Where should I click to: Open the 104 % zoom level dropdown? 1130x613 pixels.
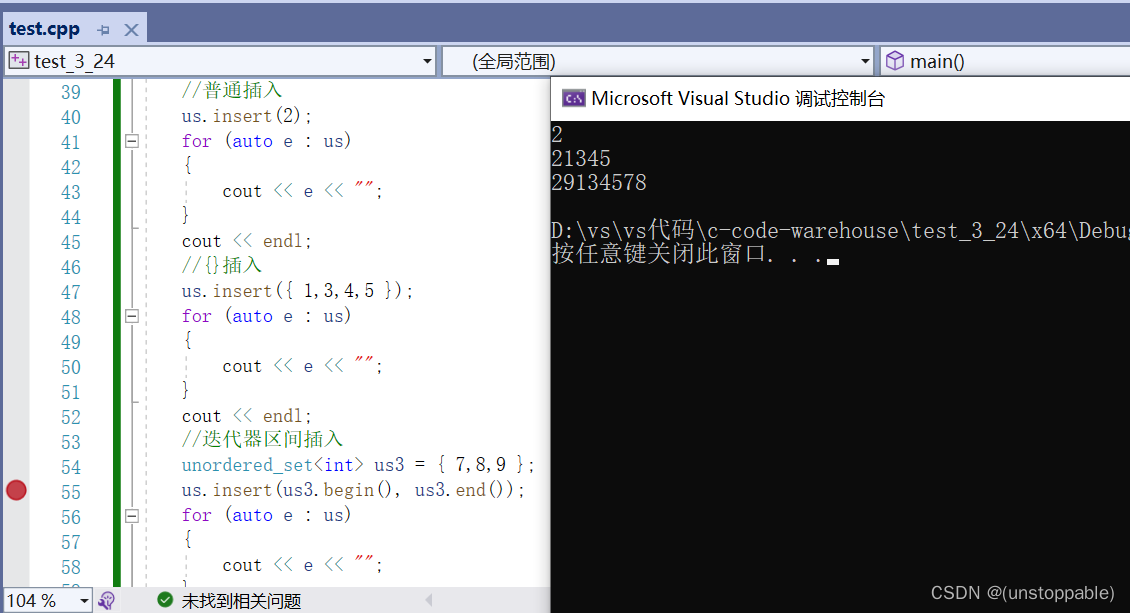tap(84, 601)
